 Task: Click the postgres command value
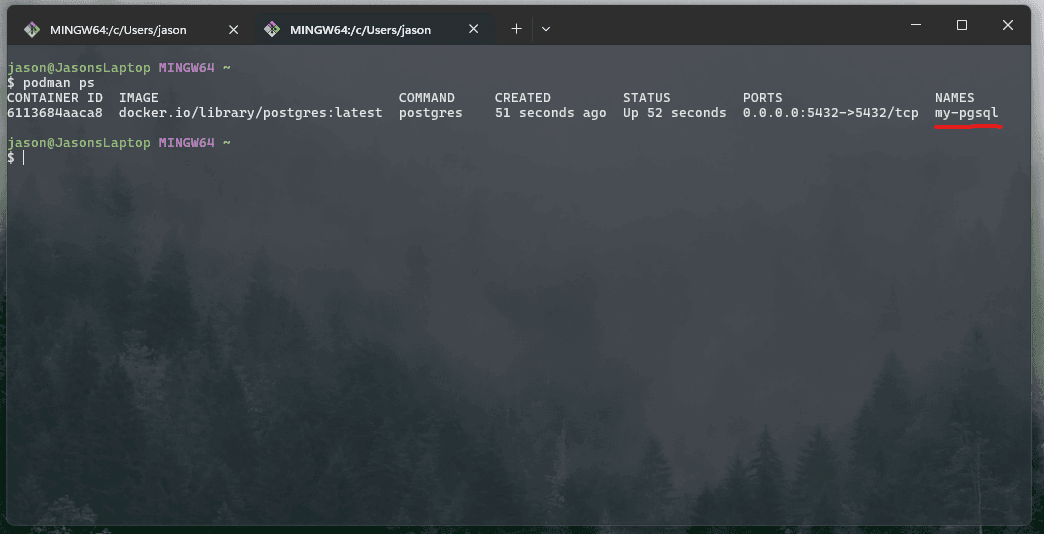point(430,113)
